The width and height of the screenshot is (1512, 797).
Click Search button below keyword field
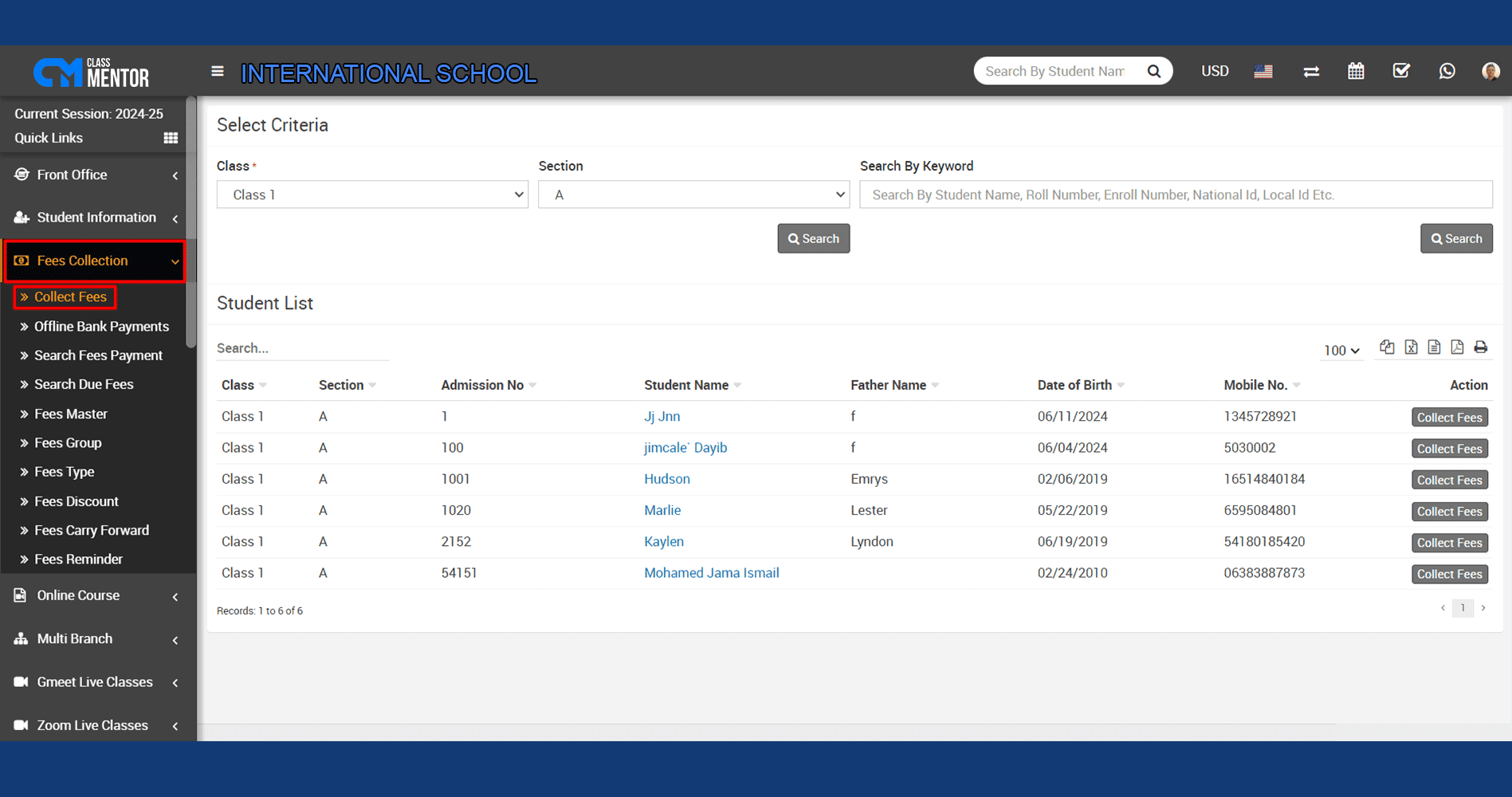click(x=1456, y=238)
